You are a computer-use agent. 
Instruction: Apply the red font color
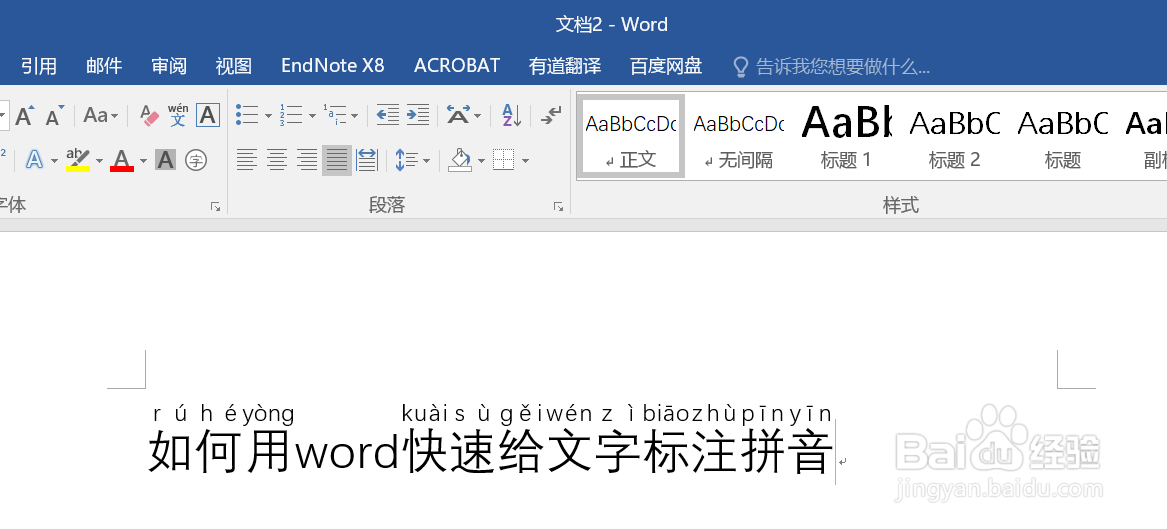click(122, 159)
